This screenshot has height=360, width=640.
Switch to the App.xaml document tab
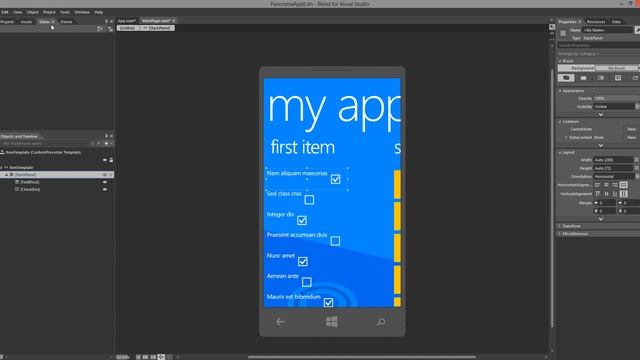tap(127, 20)
